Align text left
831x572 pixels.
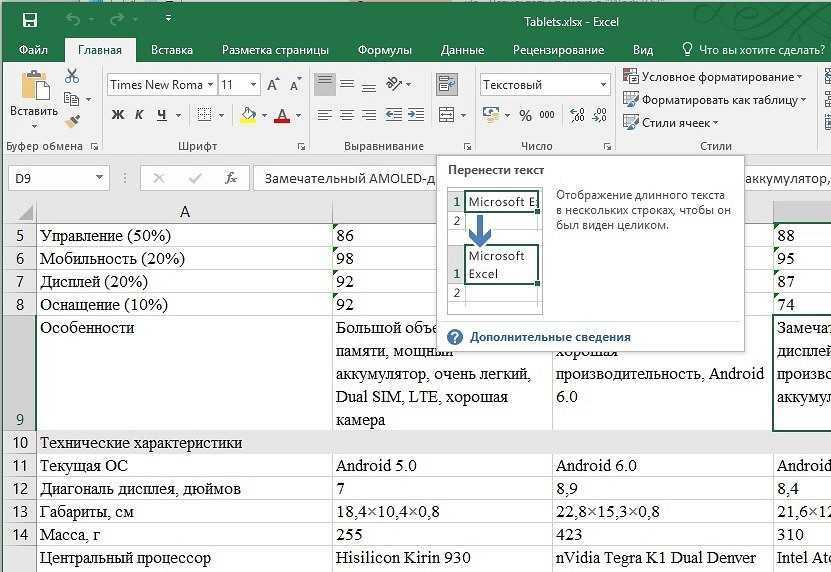[324, 115]
